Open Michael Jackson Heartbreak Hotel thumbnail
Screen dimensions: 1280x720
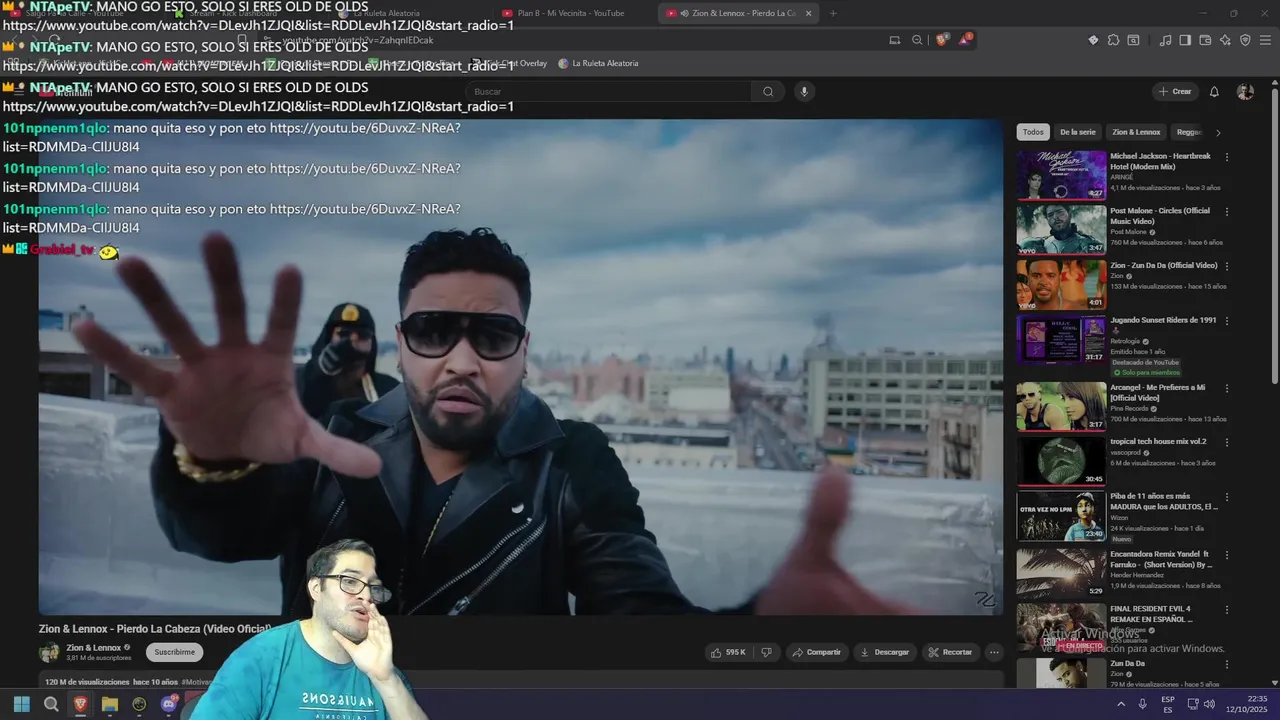[1061, 175]
